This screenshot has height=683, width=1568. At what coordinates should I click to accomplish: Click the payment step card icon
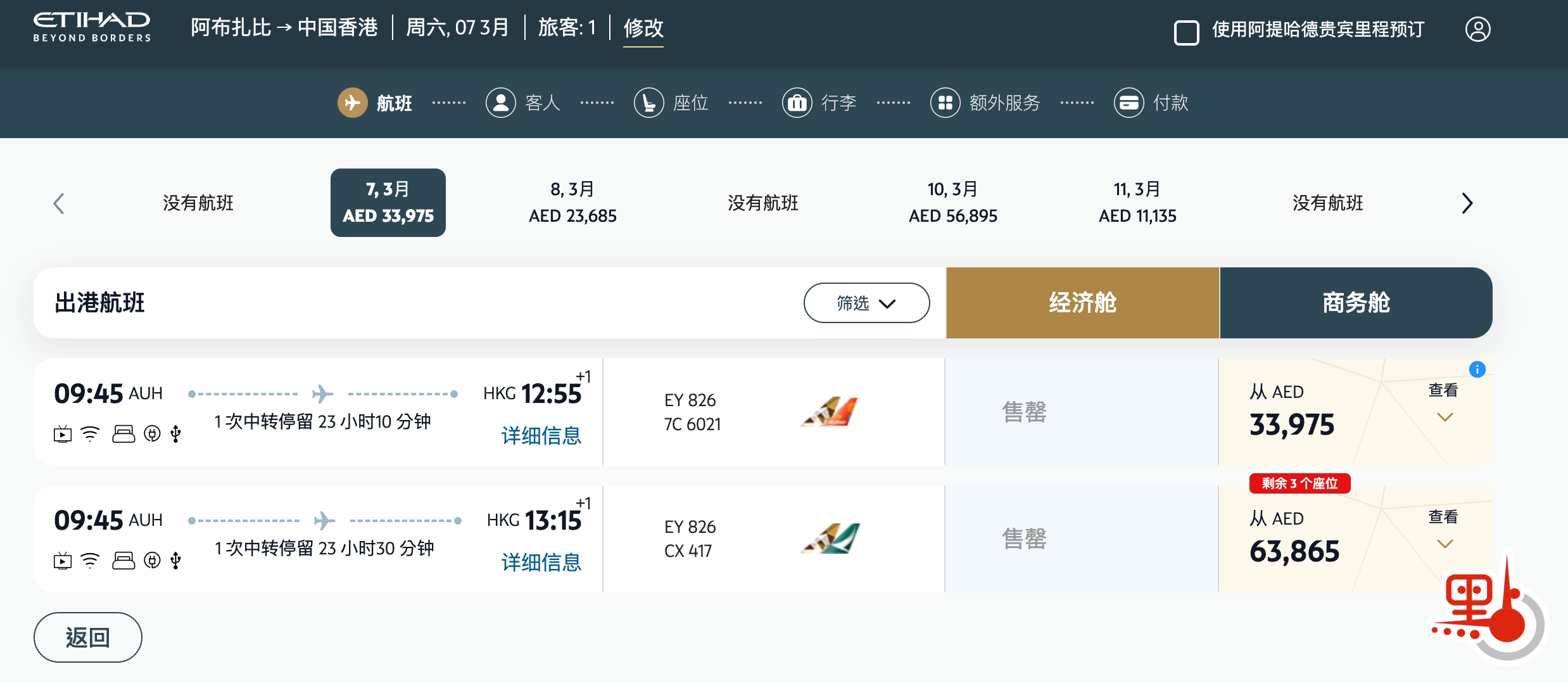click(x=1129, y=103)
